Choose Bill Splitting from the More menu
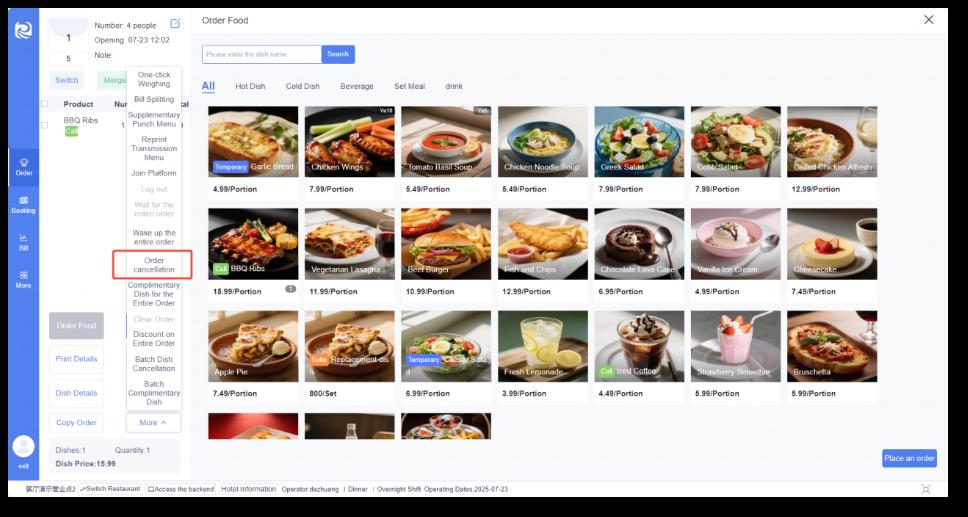 coord(154,99)
